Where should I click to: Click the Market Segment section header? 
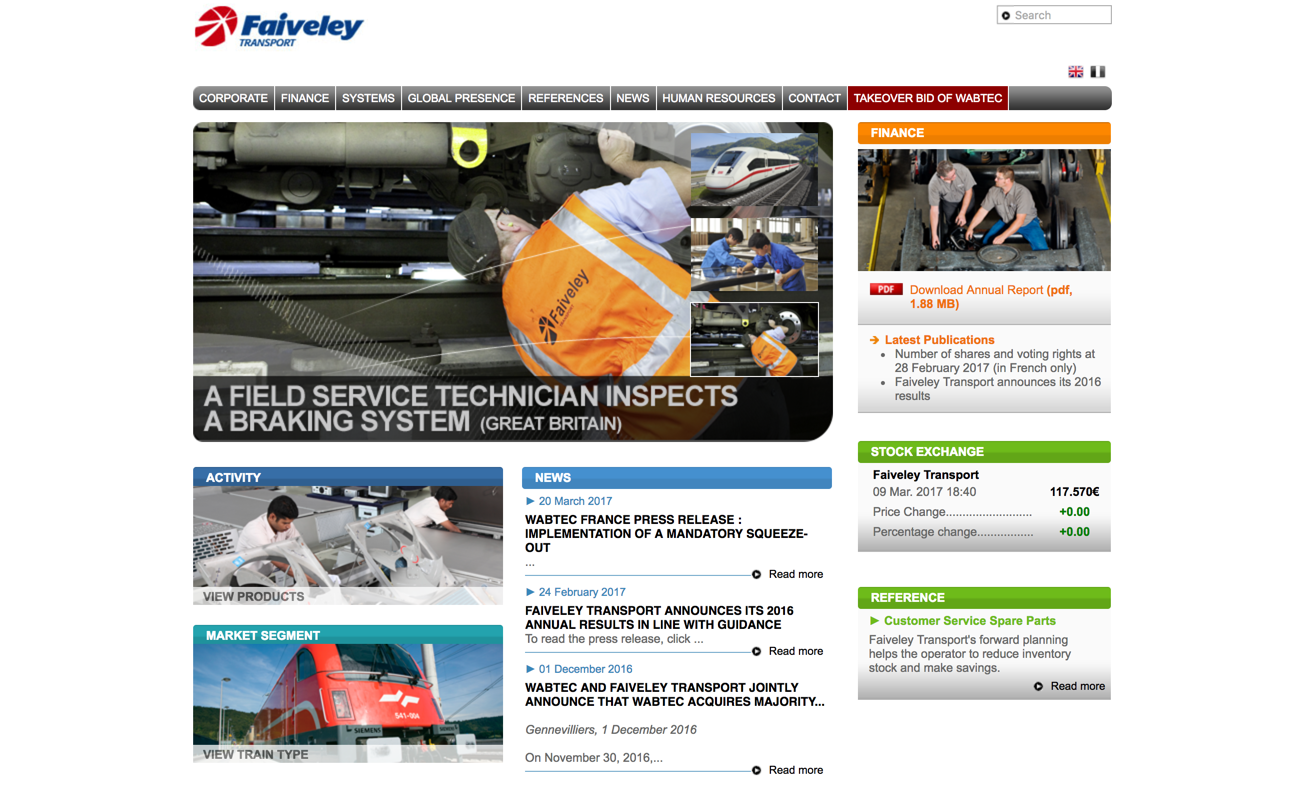point(348,635)
